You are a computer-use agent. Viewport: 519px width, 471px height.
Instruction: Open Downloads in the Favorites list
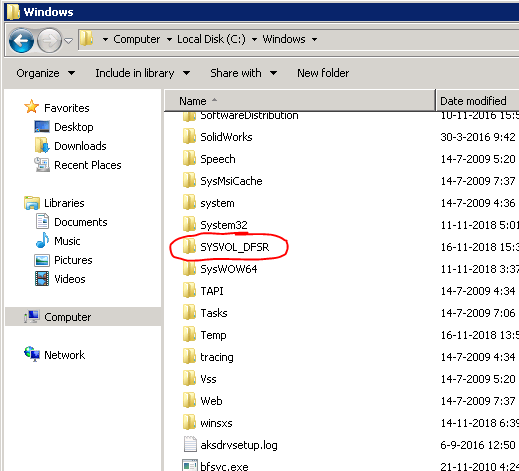click(x=80, y=146)
